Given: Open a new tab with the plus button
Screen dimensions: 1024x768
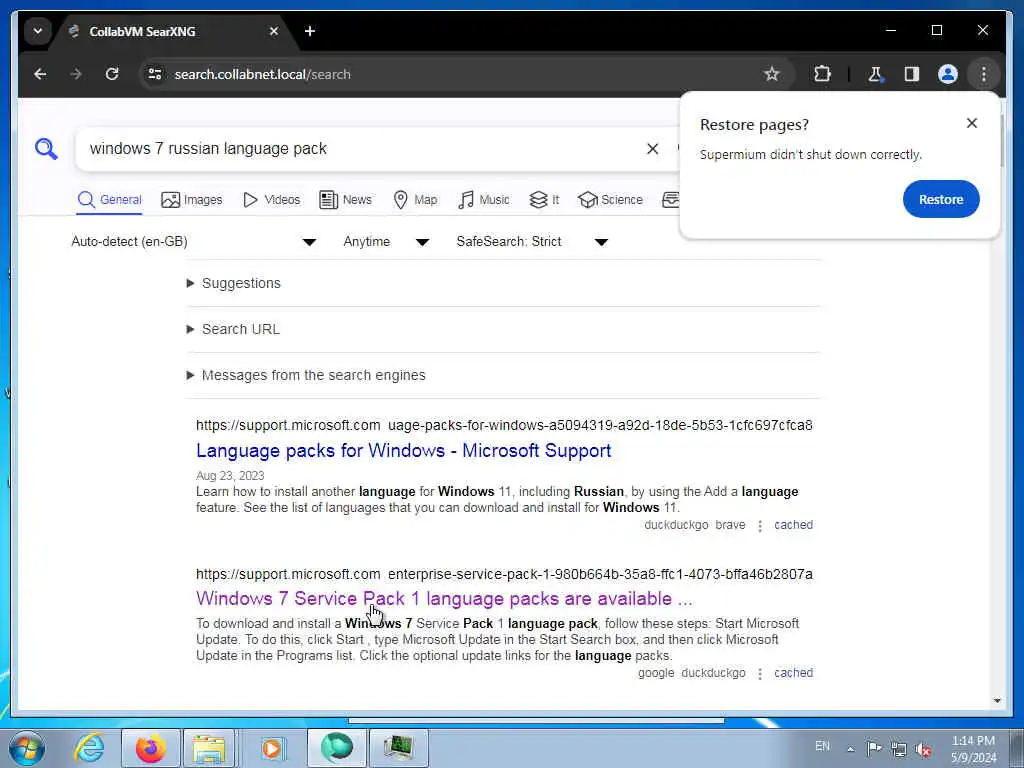Looking at the screenshot, I should (x=310, y=31).
